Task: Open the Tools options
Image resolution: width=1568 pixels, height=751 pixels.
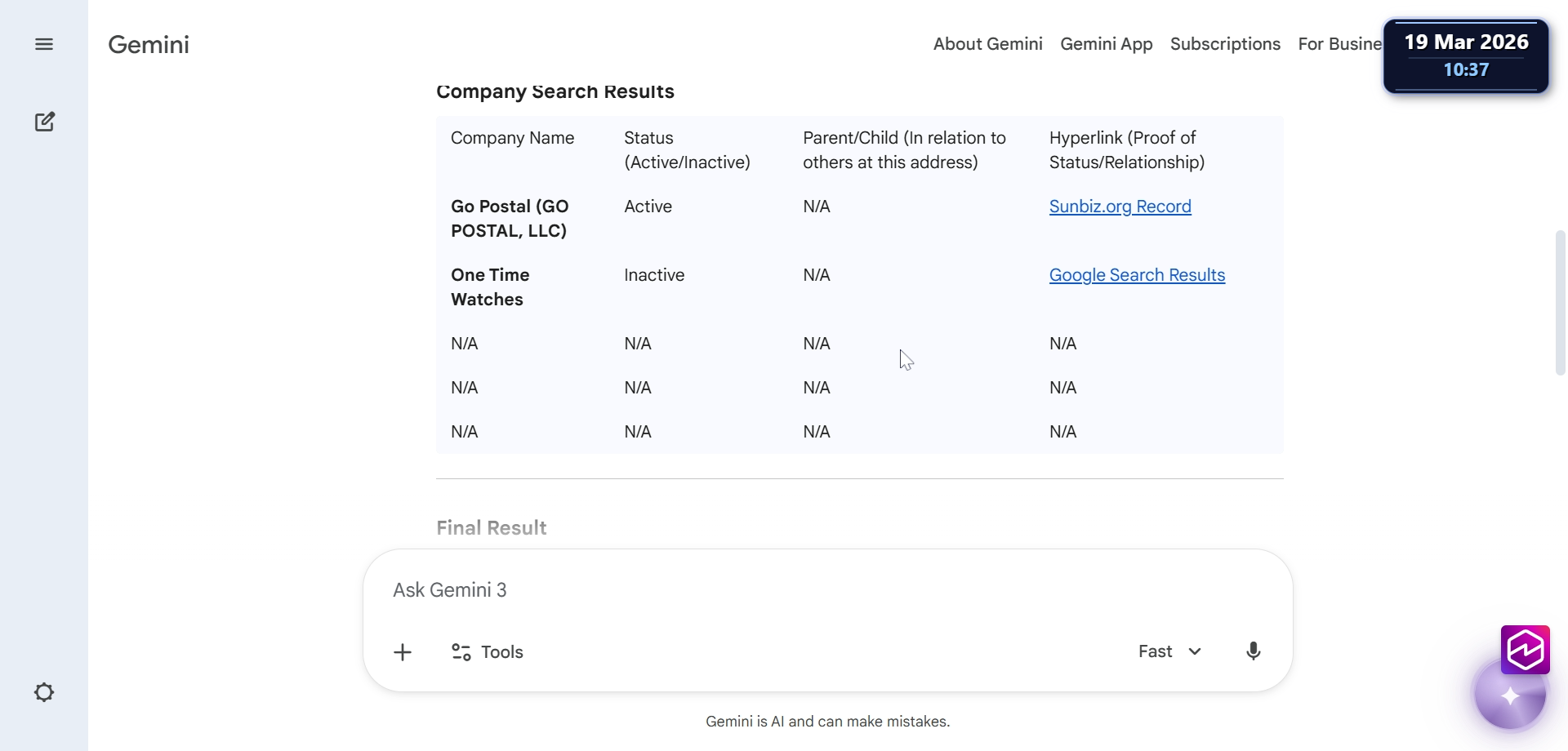Action: (488, 652)
